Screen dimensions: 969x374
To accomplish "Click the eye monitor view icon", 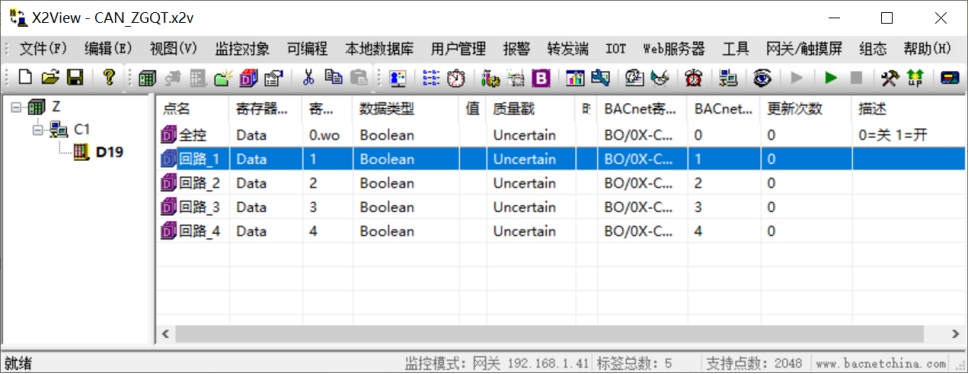I will click(762, 78).
